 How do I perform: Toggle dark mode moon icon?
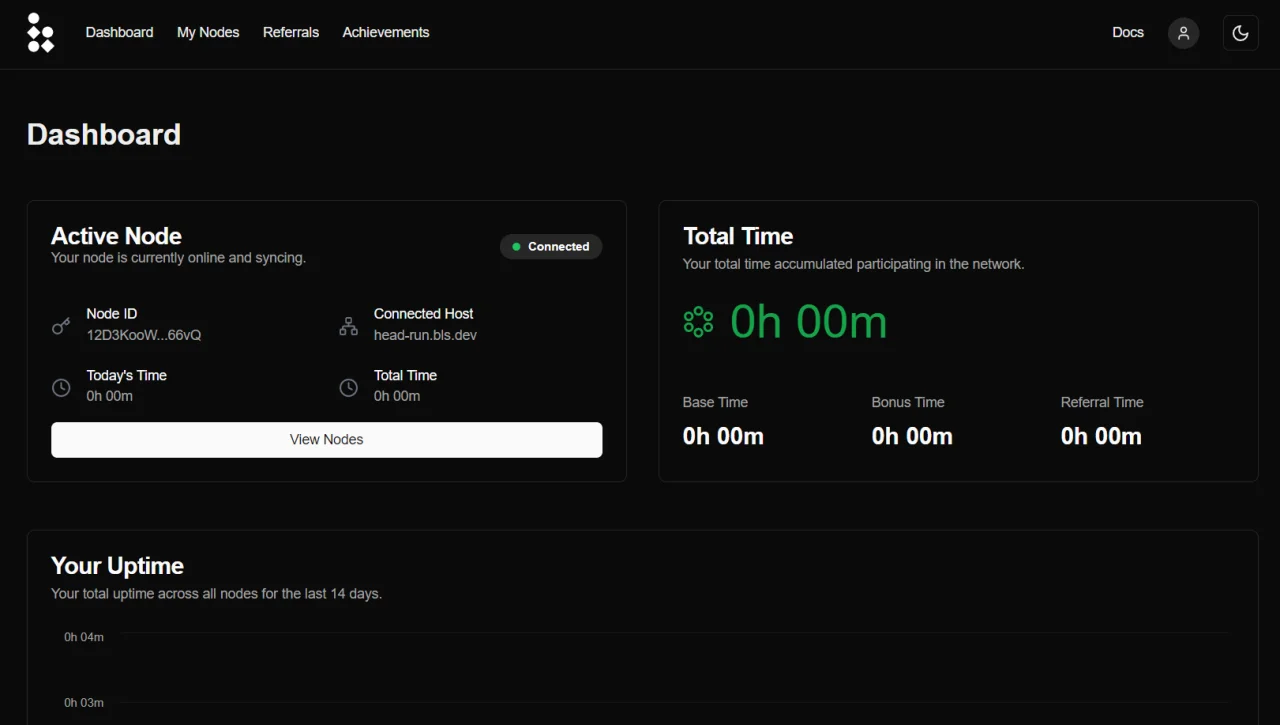[1240, 33]
